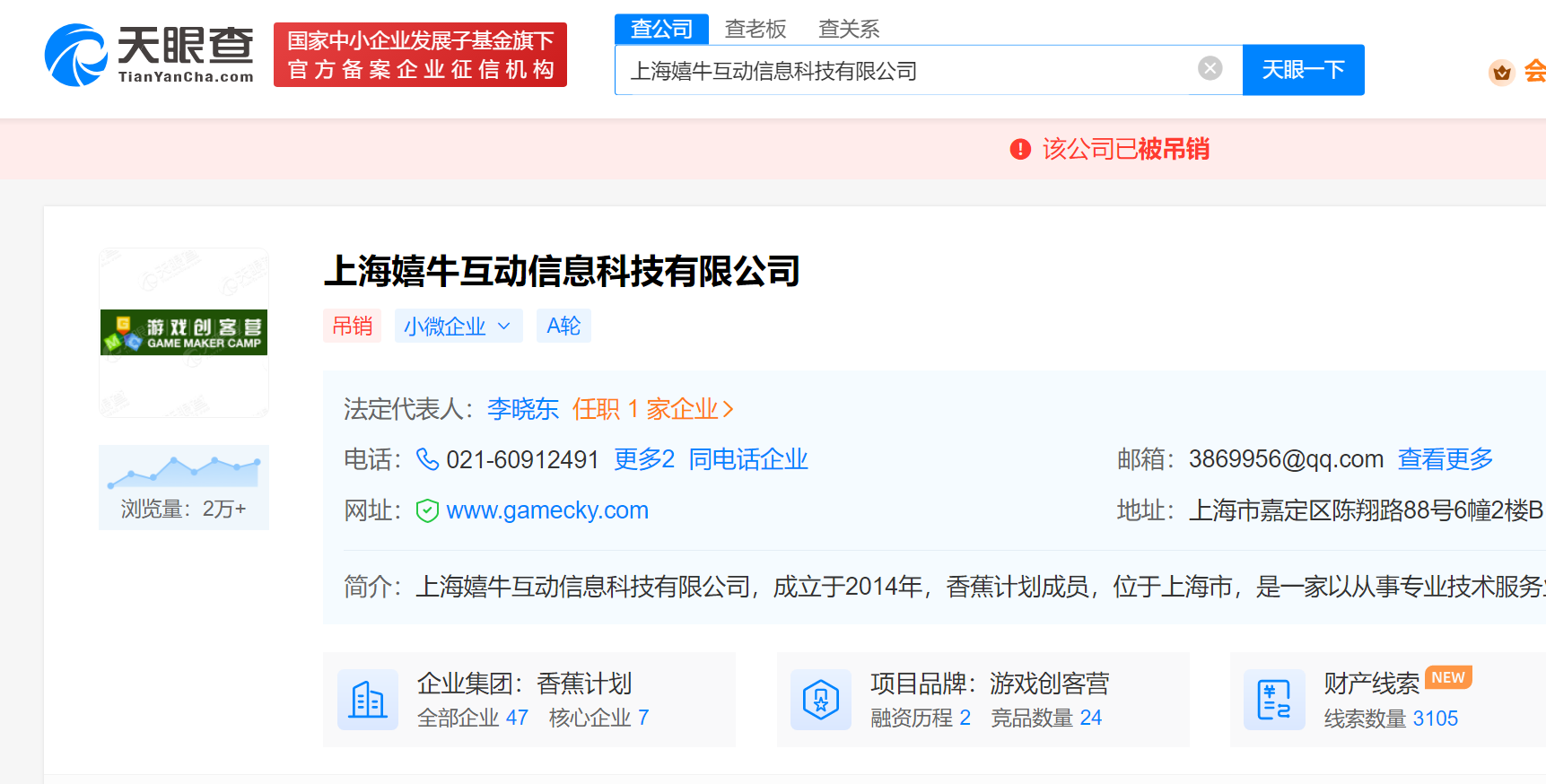Open 任职 1 家企业 link
The width and height of the screenshot is (1546, 784).
653,409
